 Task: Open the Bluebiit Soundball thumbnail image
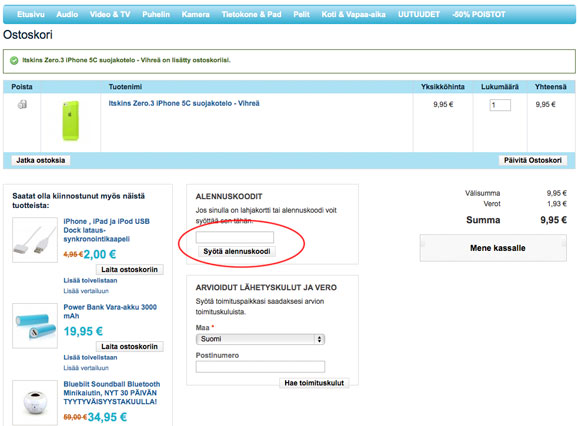point(35,403)
